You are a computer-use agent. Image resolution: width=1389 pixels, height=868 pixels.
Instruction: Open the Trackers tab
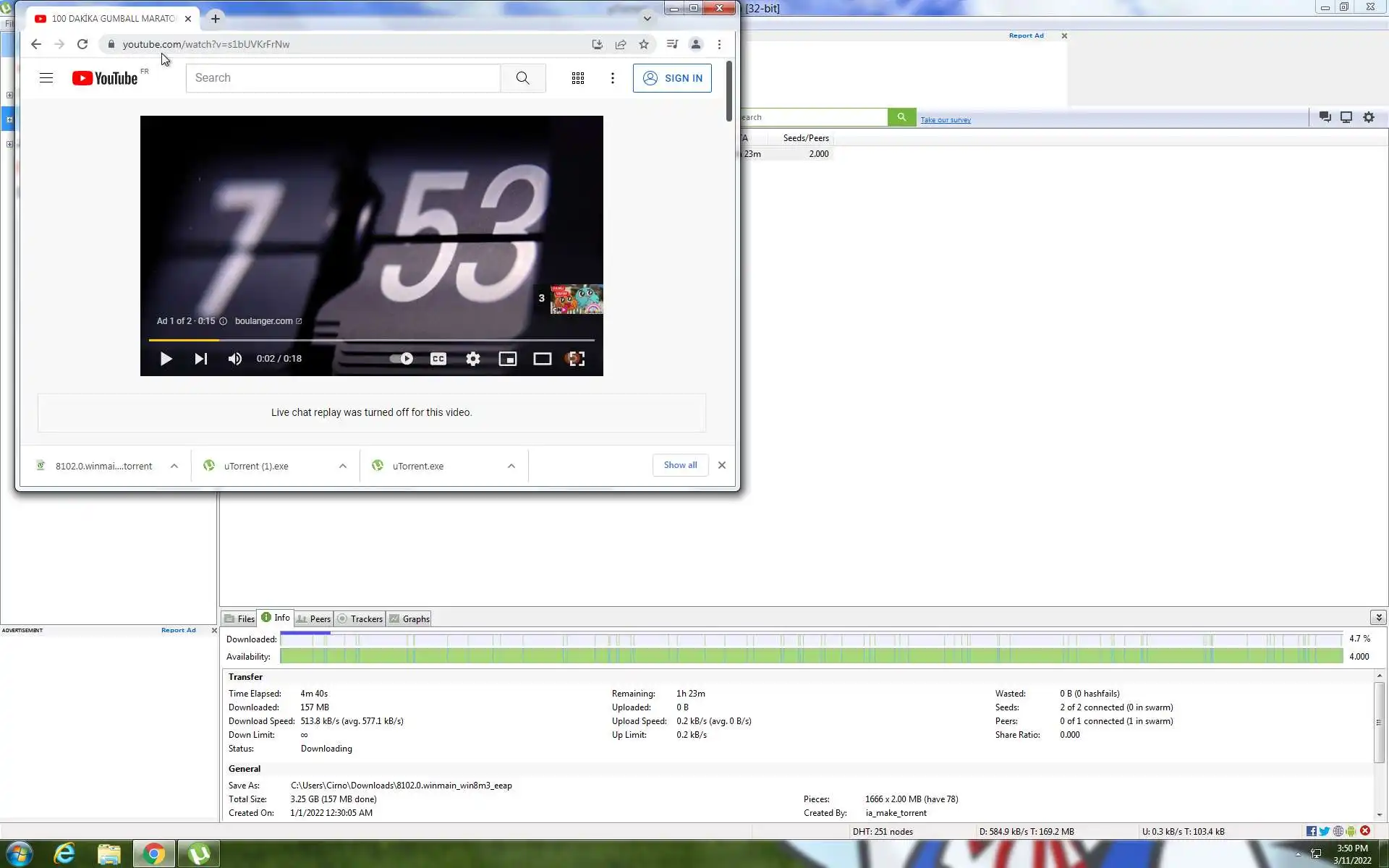(x=360, y=618)
